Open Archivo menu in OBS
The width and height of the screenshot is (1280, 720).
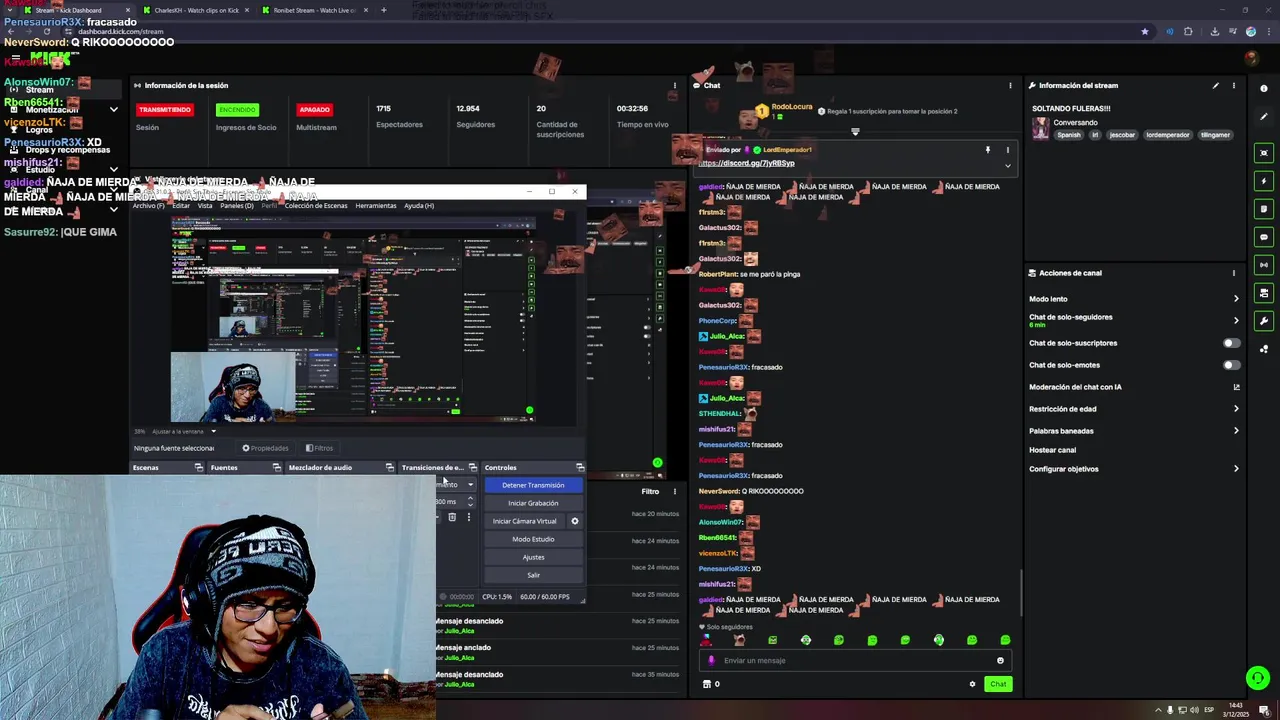pos(148,206)
